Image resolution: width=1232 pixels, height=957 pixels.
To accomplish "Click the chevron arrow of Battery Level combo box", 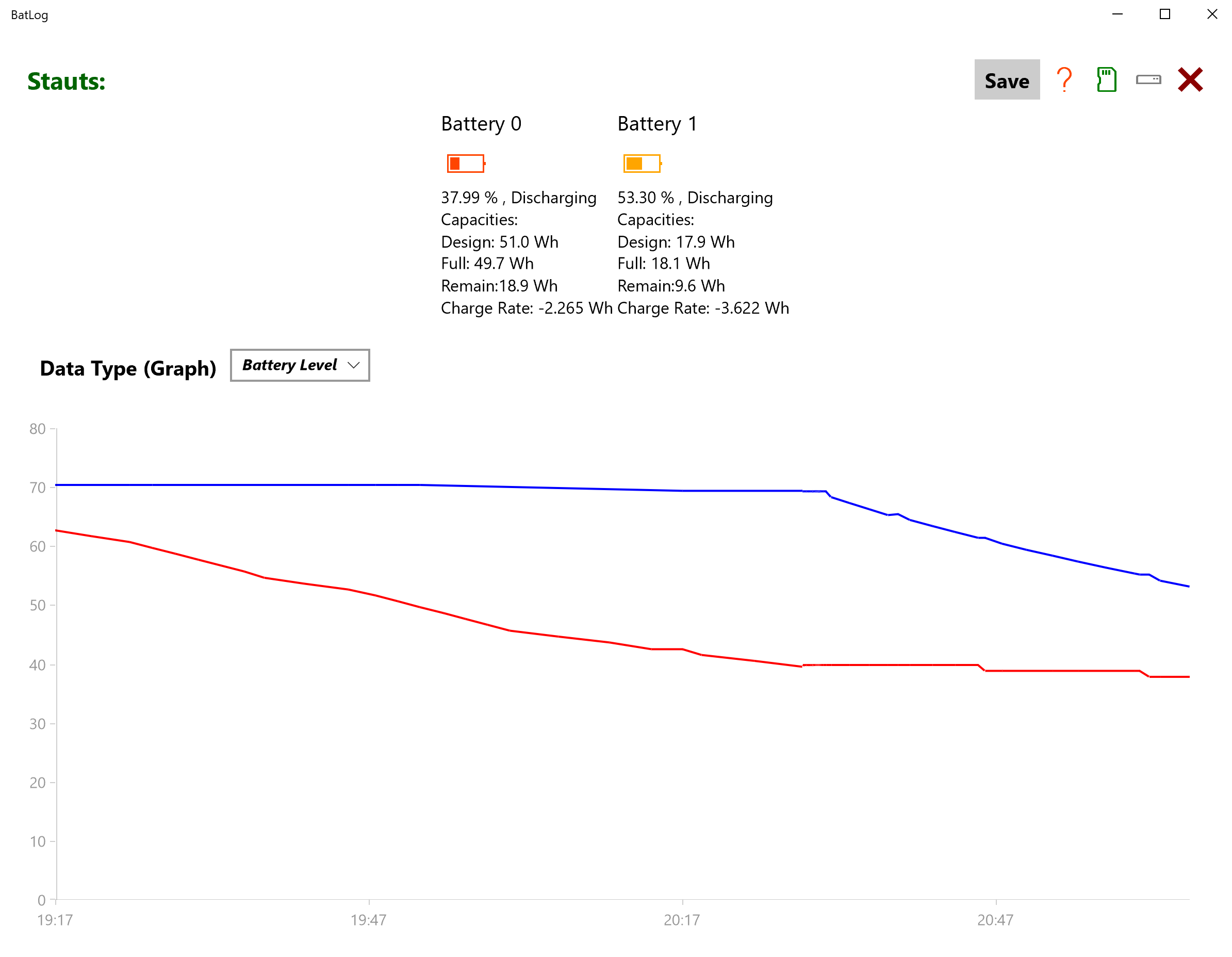I will (x=354, y=365).
